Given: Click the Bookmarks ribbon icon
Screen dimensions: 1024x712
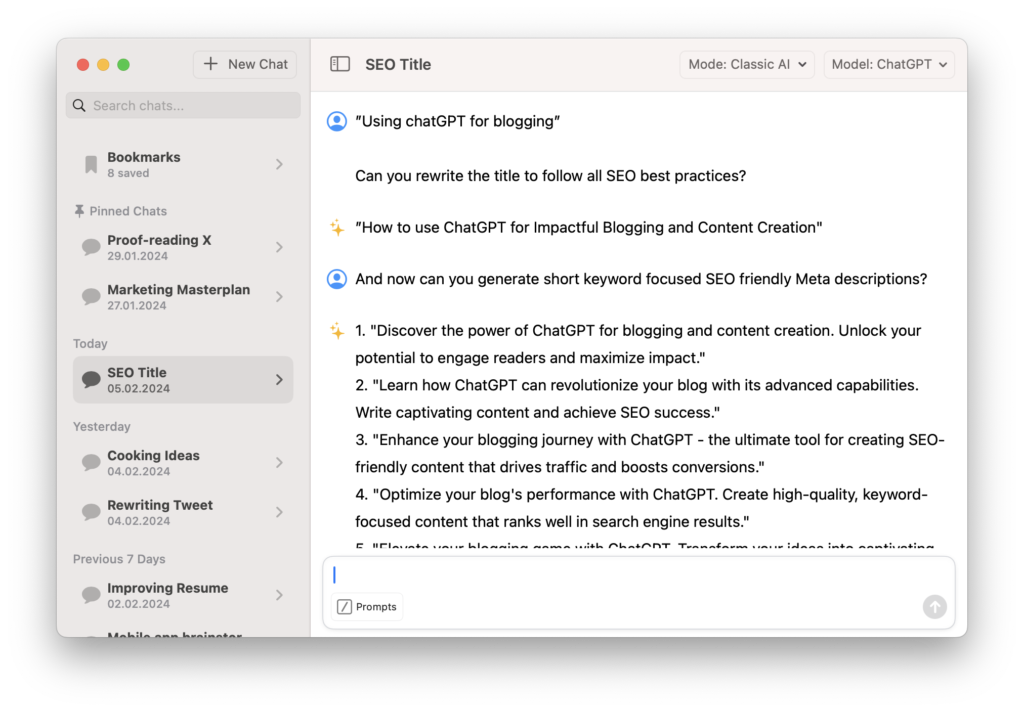Looking at the screenshot, I should [x=91, y=165].
